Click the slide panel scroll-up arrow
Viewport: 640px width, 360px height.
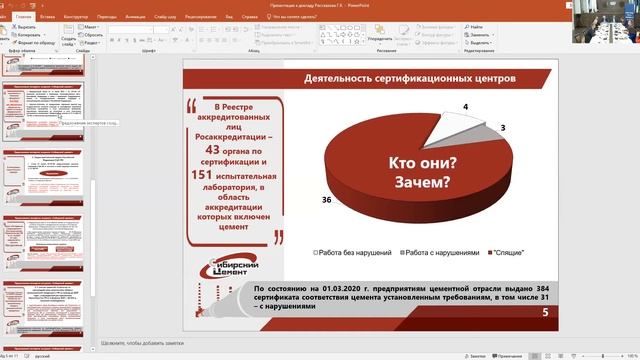(x=93, y=58)
